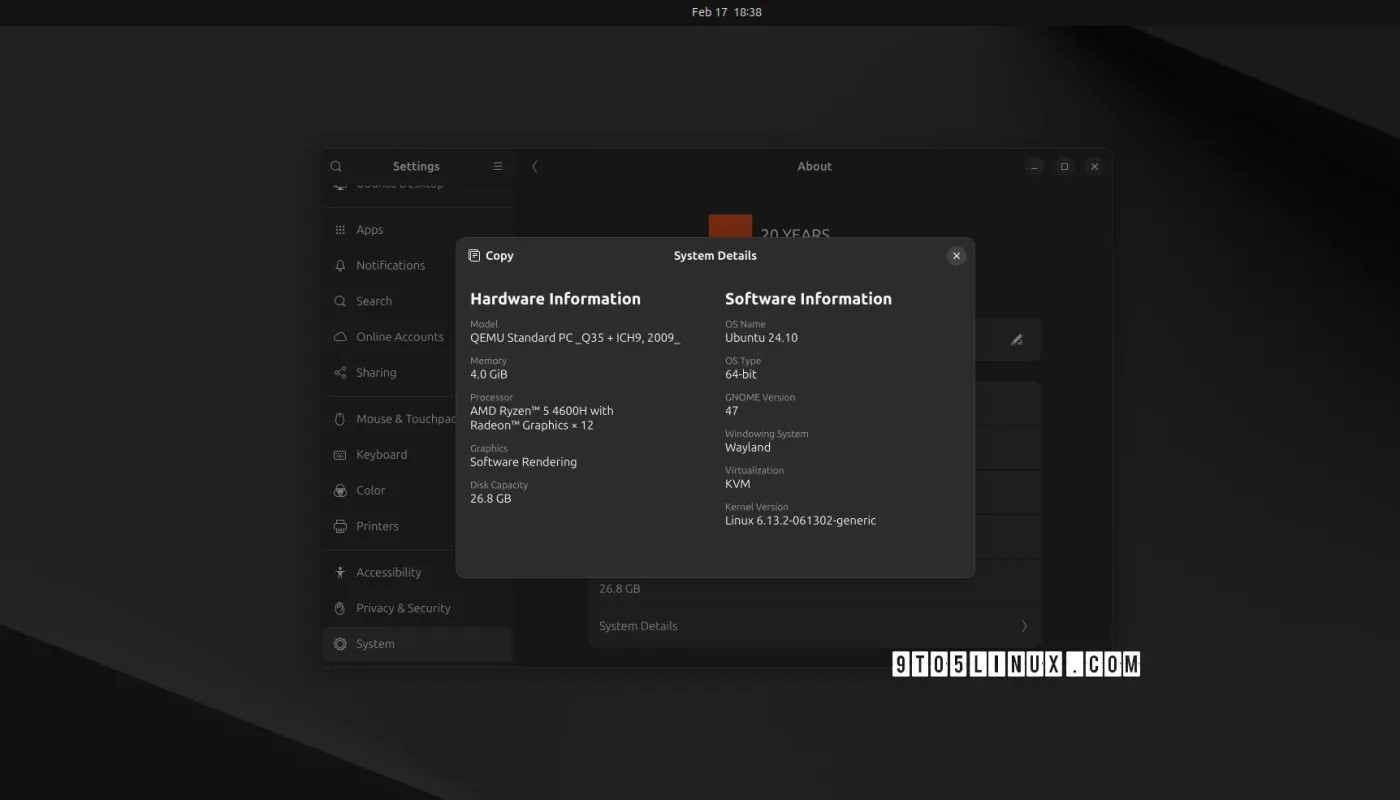
Task: Click the Notifications bell icon
Action: pos(340,266)
